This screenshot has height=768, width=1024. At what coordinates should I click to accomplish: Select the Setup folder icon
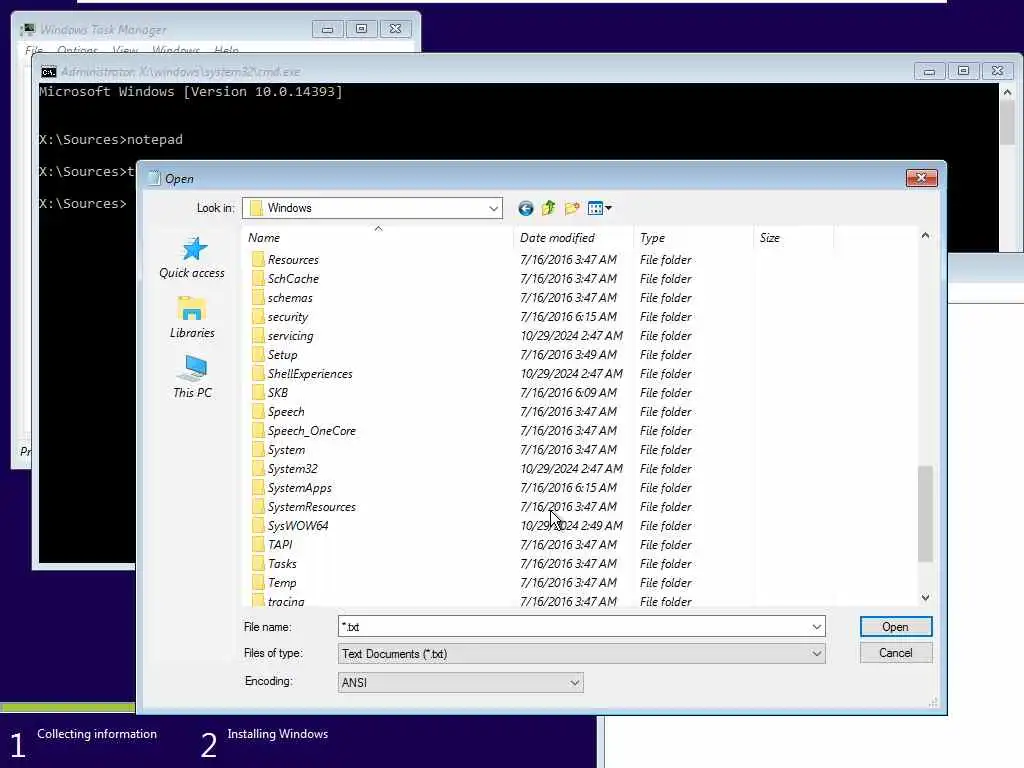point(258,355)
